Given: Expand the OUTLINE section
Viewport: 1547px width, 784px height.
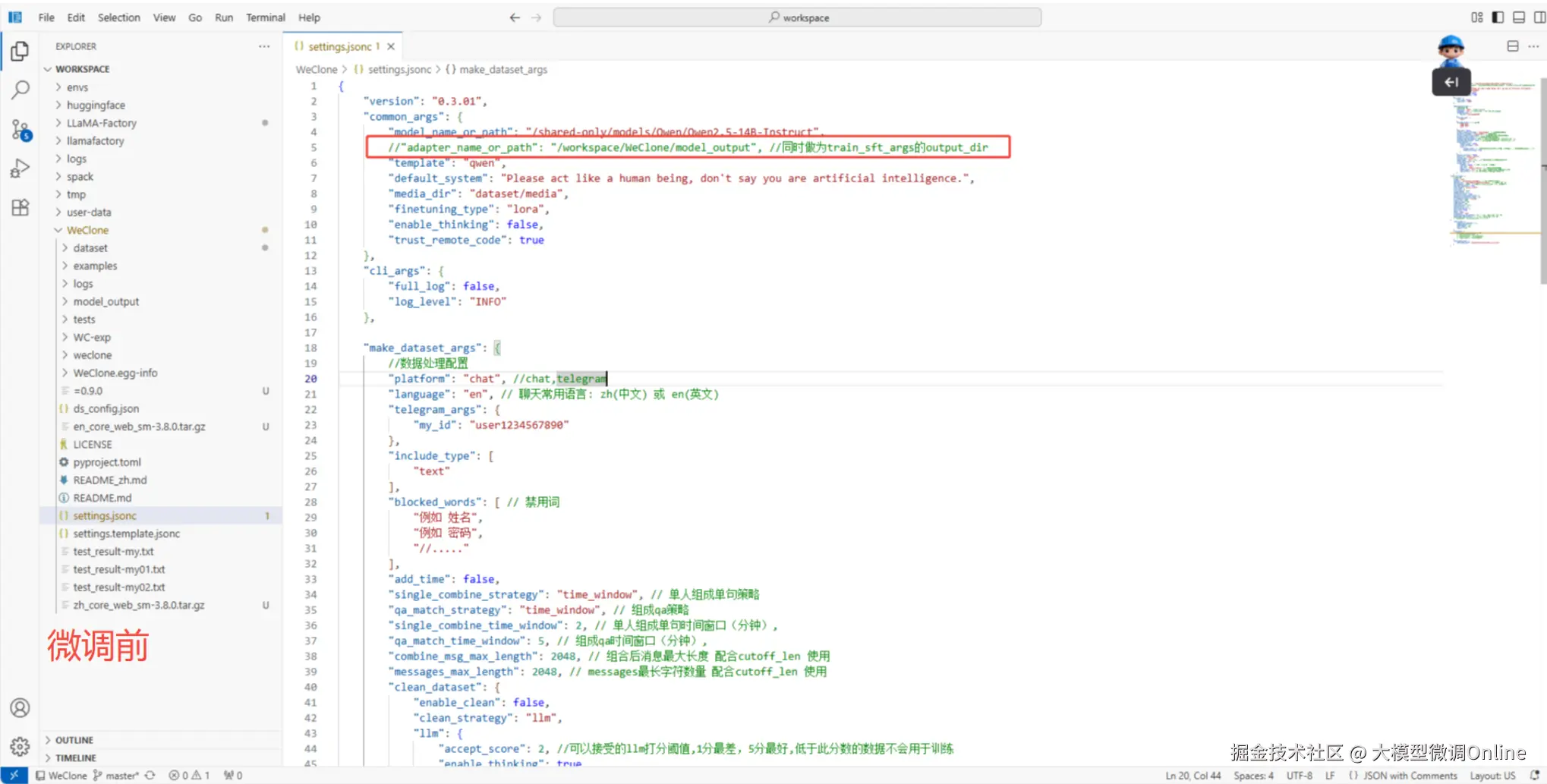Looking at the screenshot, I should pos(74,740).
